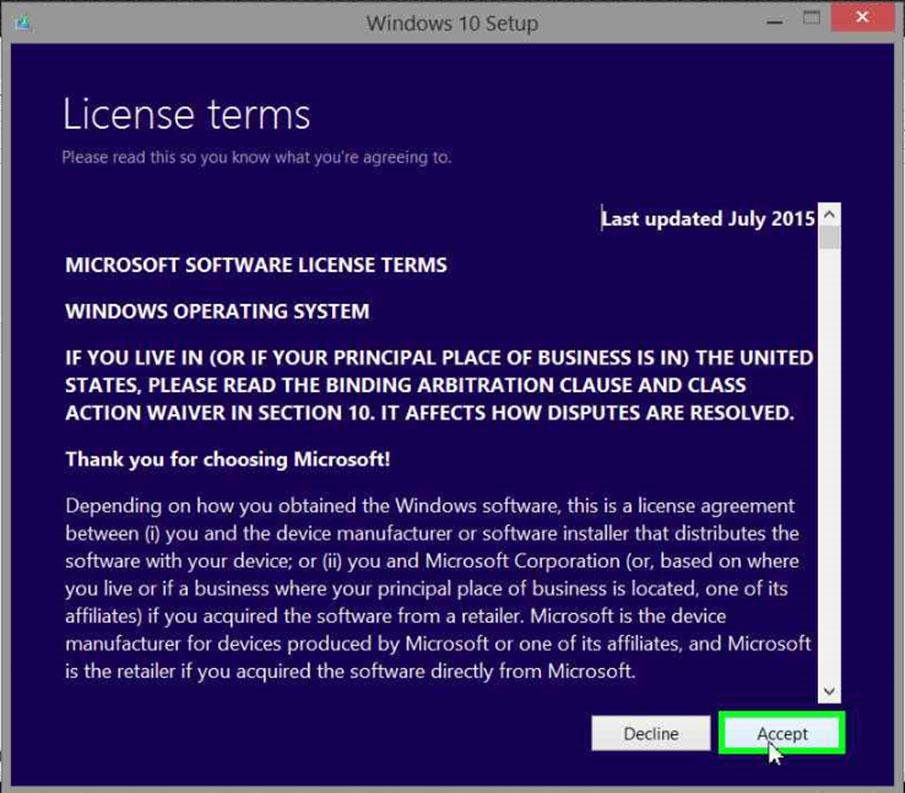The width and height of the screenshot is (905, 793).
Task: Click the binding arbitration clause notice paragraph
Action: (x=438, y=385)
